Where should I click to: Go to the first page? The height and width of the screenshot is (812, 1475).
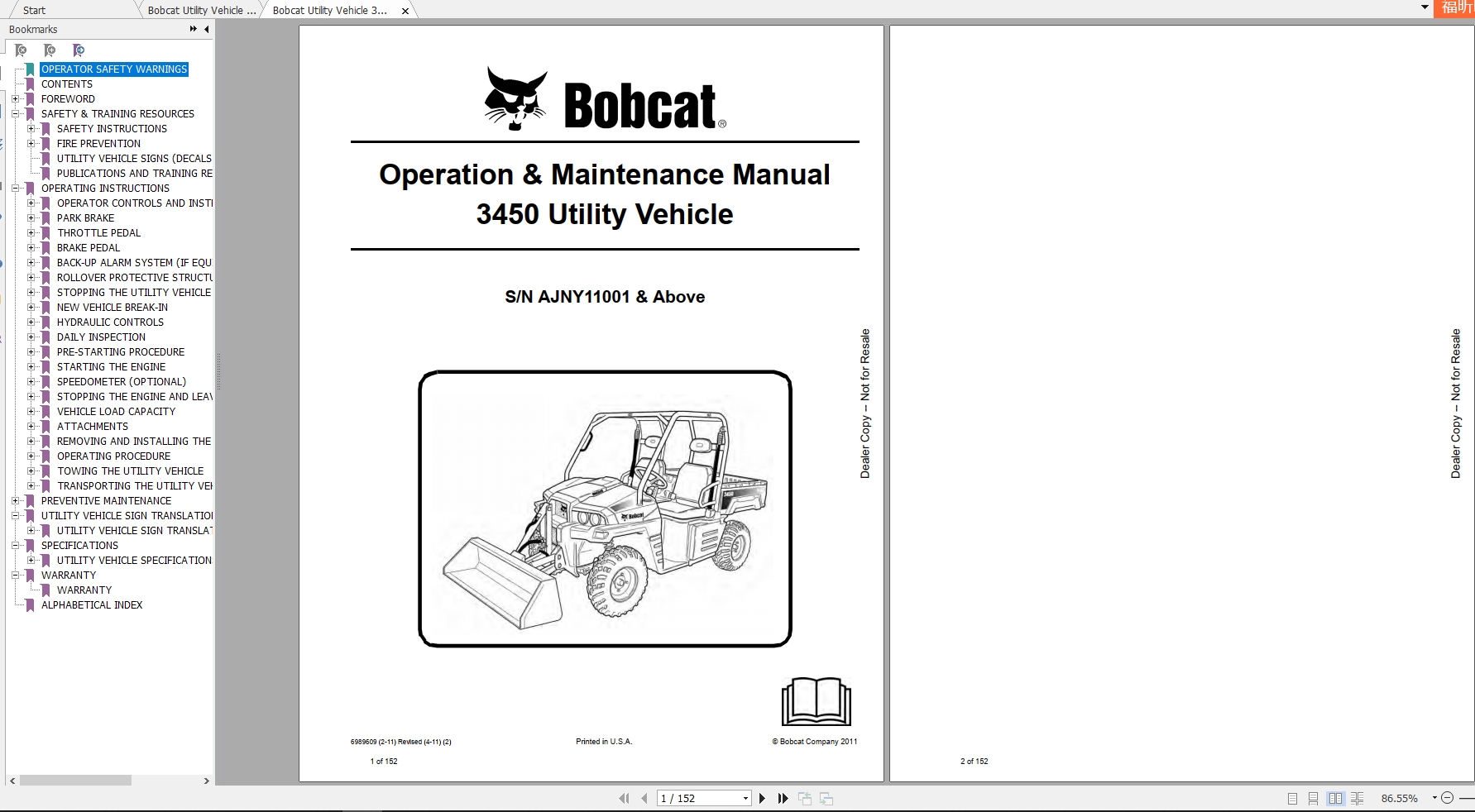click(624, 798)
